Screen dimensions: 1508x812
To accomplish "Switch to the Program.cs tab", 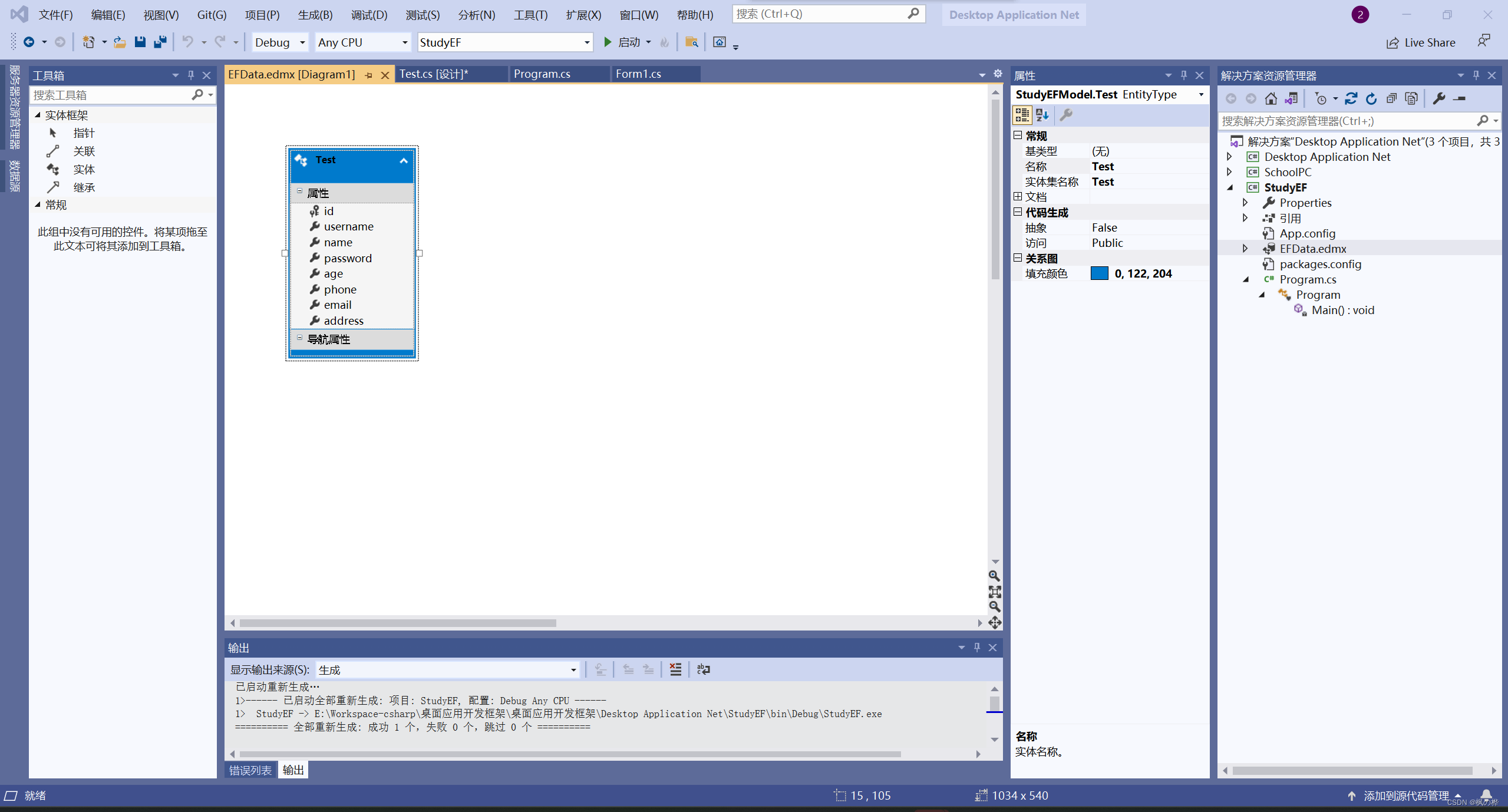I will [542, 74].
